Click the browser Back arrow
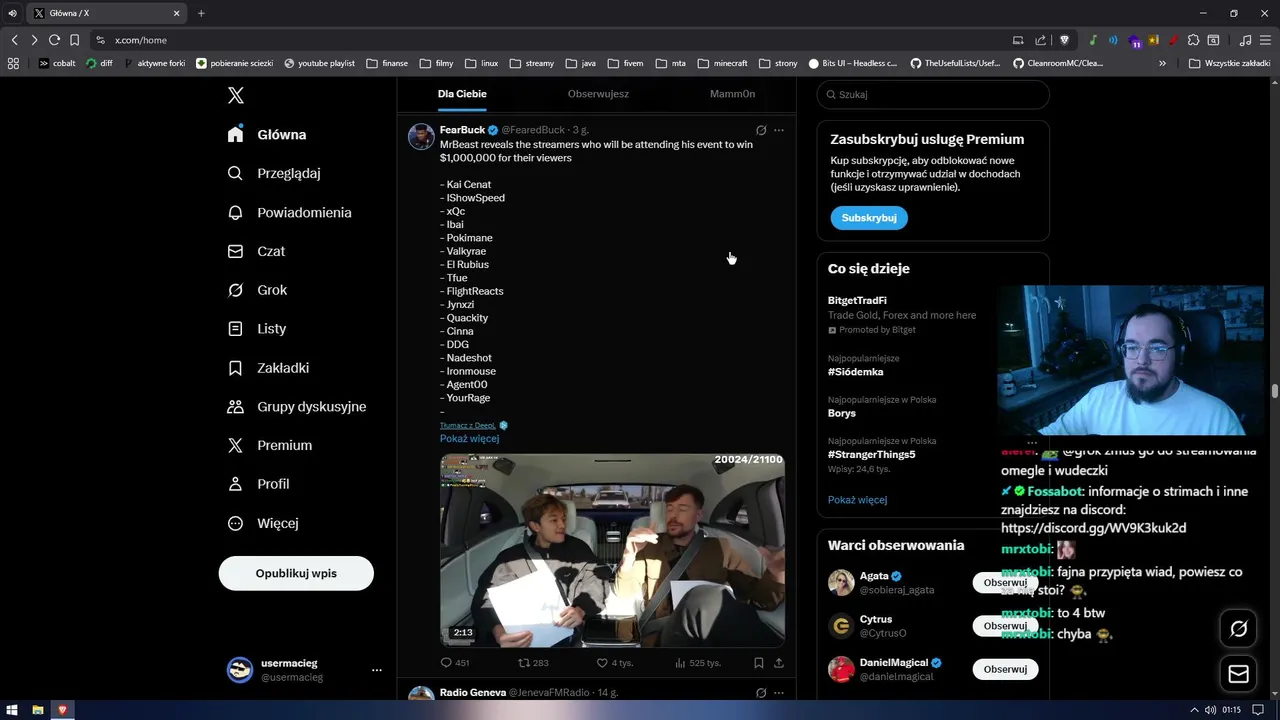The image size is (1280, 720). coord(14,40)
